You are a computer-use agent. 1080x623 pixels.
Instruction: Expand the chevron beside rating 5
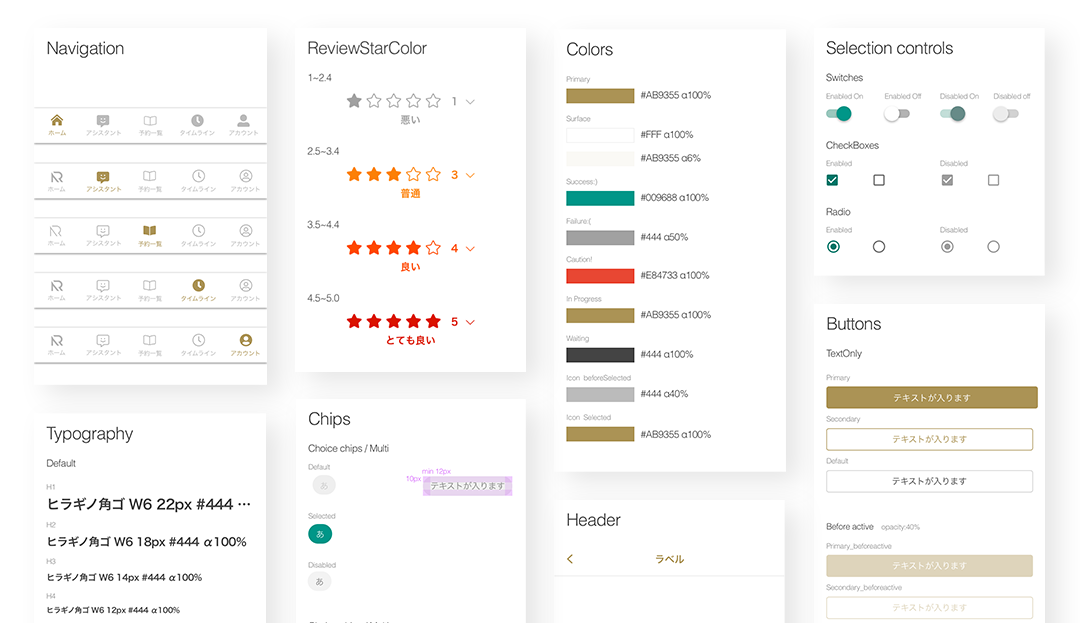(x=470, y=322)
